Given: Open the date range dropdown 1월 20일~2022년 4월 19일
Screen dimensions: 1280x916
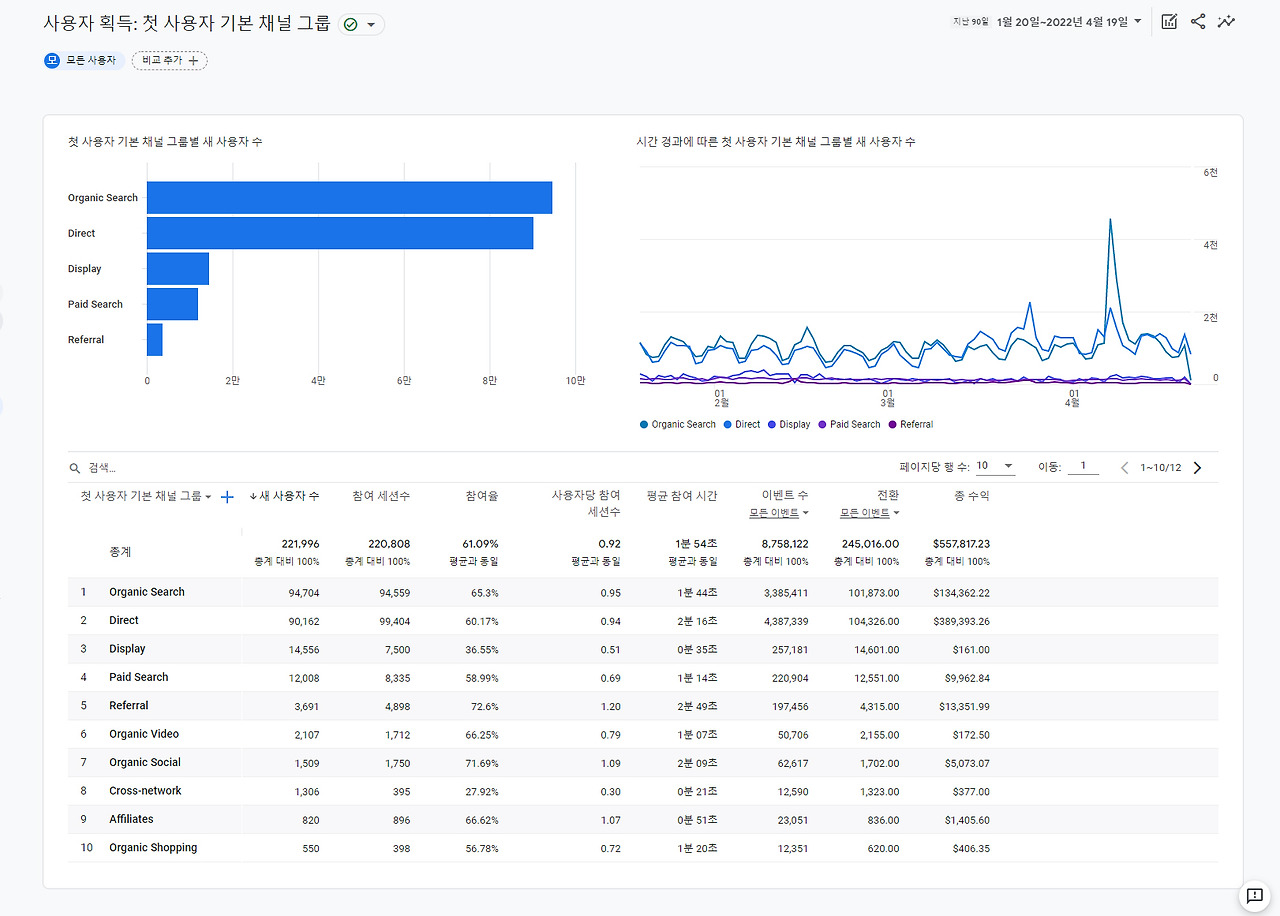Looking at the screenshot, I should point(1069,22).
